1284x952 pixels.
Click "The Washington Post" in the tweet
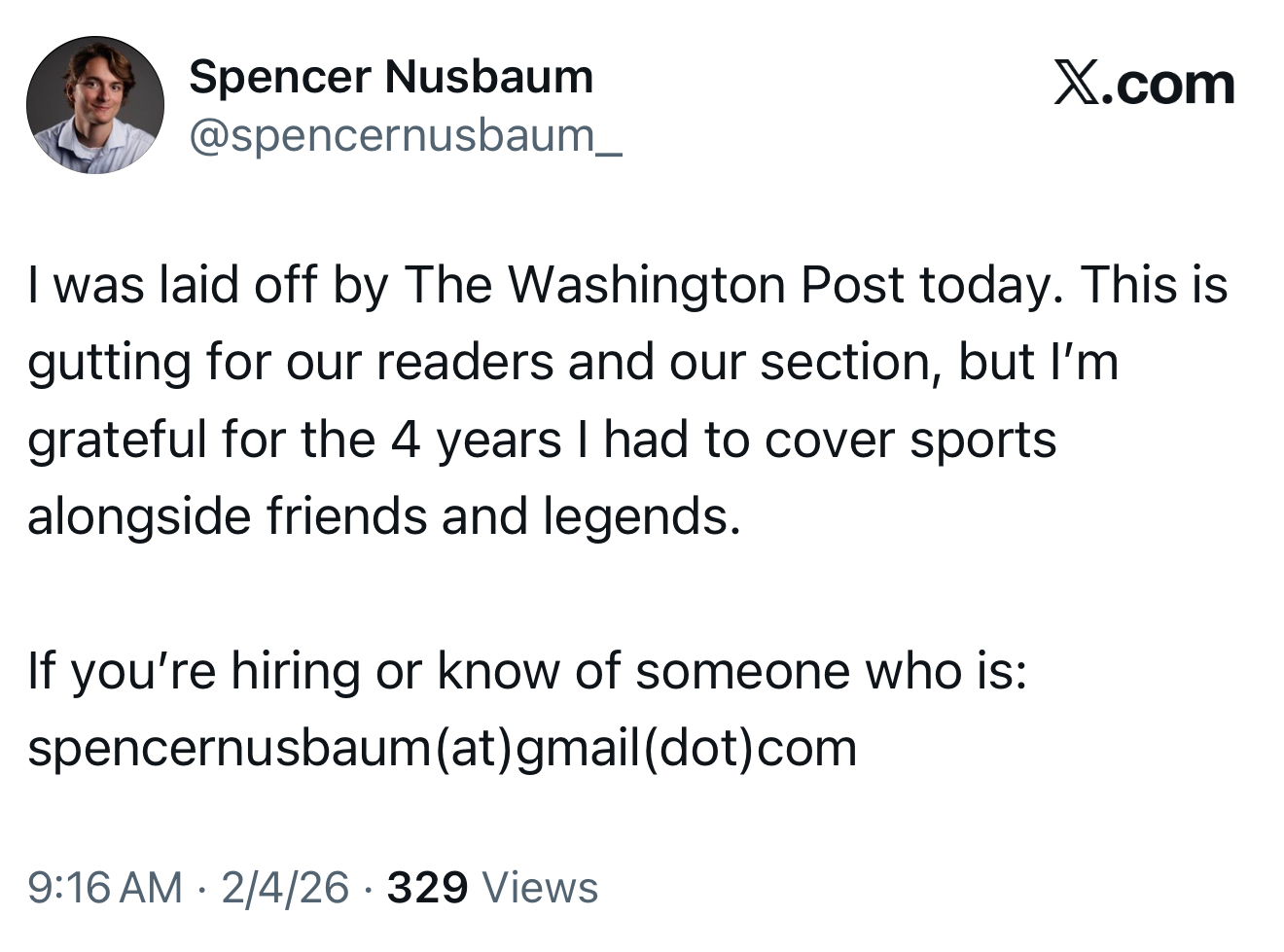click(x=655, y=285)
